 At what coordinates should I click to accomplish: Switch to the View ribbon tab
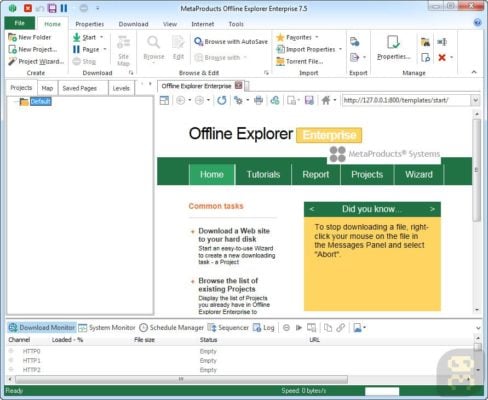click(x=170, y=24)
